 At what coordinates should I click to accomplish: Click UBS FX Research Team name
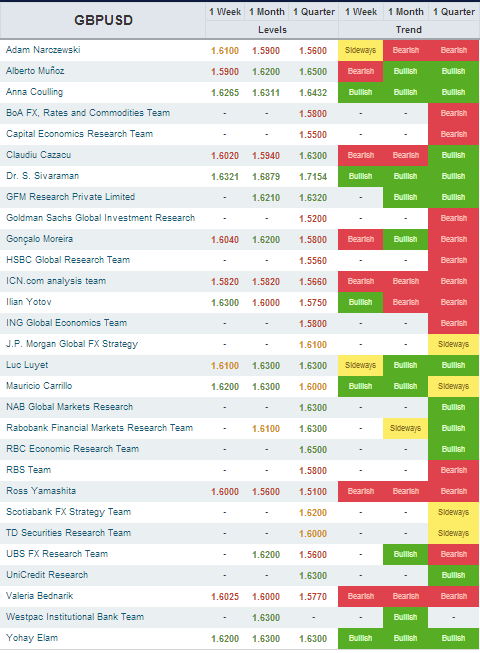57,554
